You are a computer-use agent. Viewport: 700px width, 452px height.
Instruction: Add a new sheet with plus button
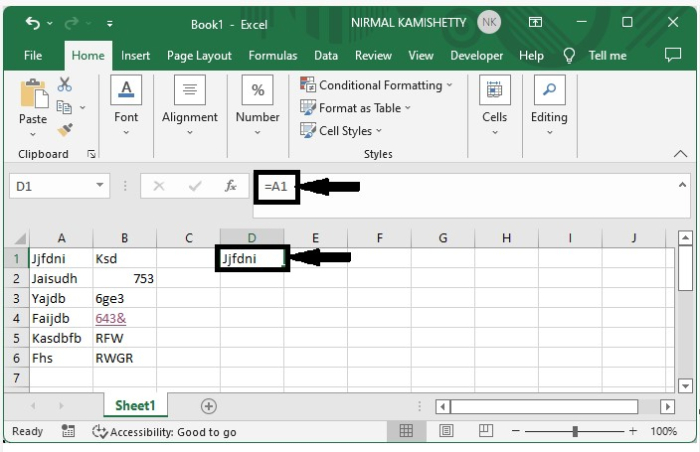(208, 406)
